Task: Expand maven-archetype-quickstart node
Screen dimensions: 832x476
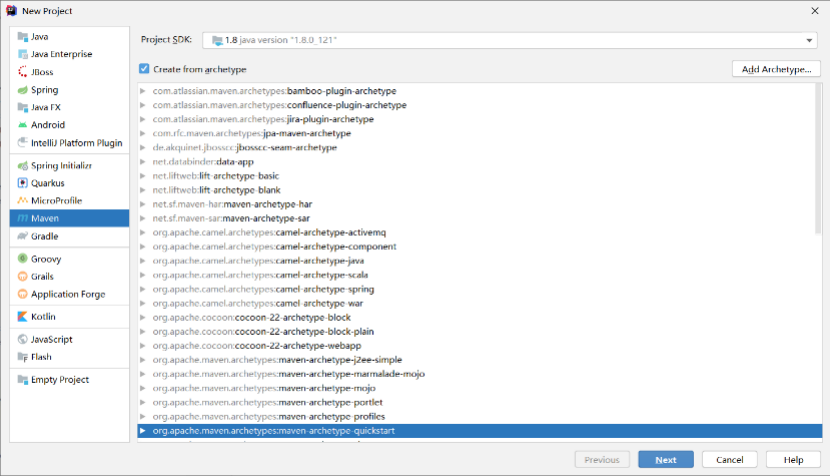Action: point(143,431)
